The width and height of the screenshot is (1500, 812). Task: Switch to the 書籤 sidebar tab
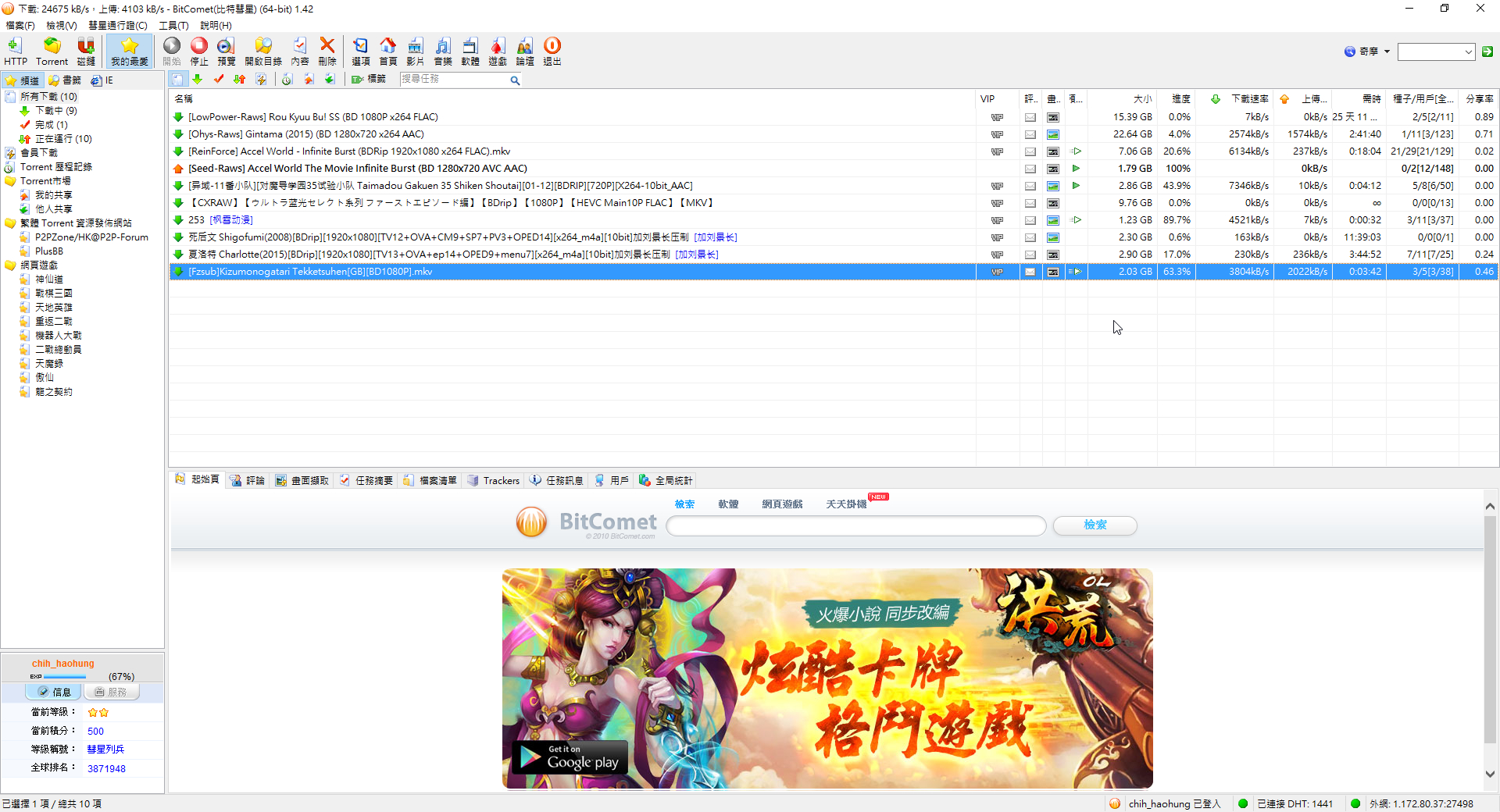pyautogui.click(x=65, y=80)
